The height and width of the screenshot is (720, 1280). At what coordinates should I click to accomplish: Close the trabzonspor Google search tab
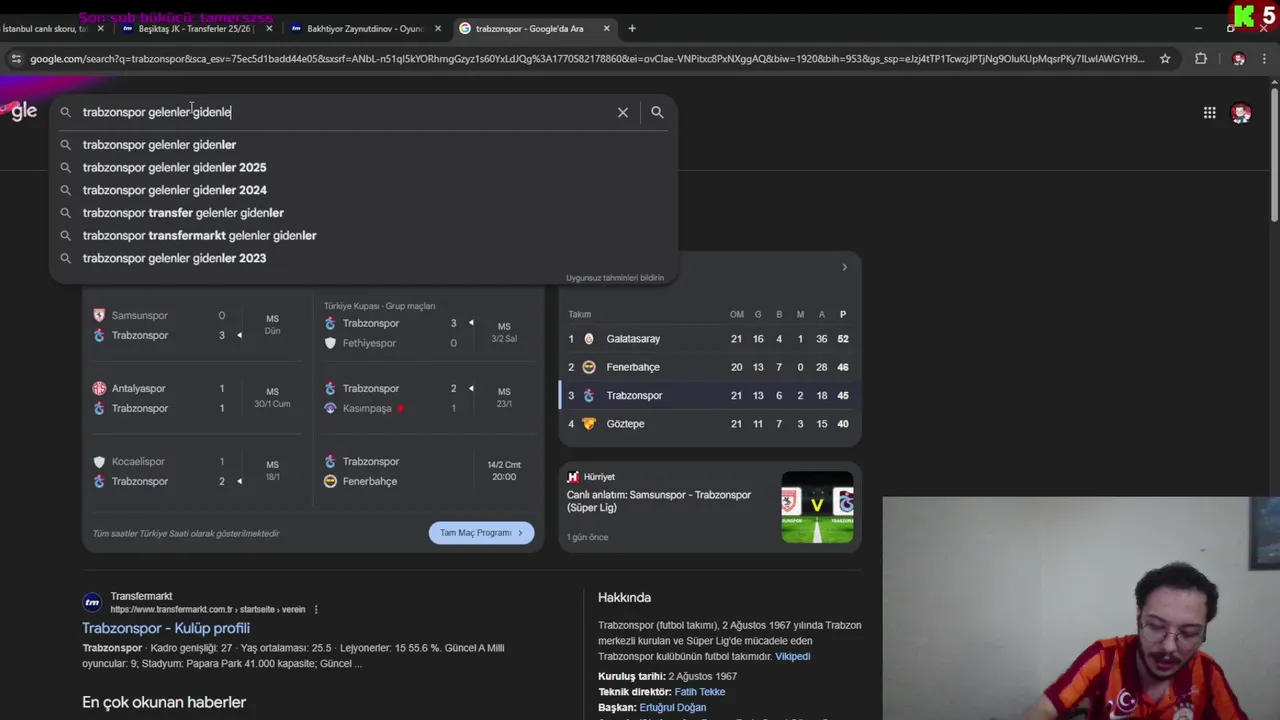click(x=606, y=28)
